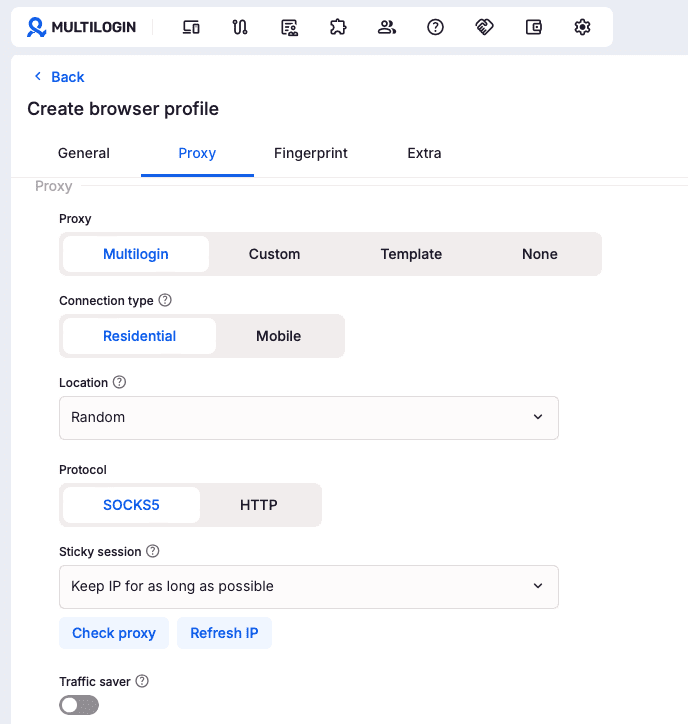Click the Sticky session label text
Screen dimensions: 688x724
(x=100, y=552)
